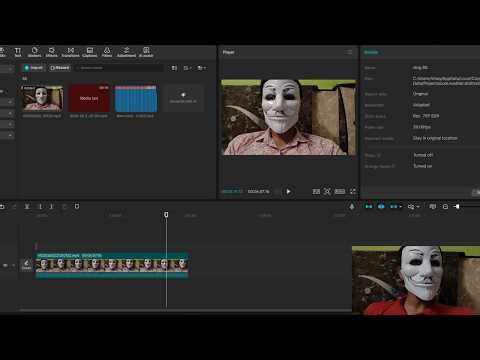
Task: Click the Import button
Action: click(33, 68)
